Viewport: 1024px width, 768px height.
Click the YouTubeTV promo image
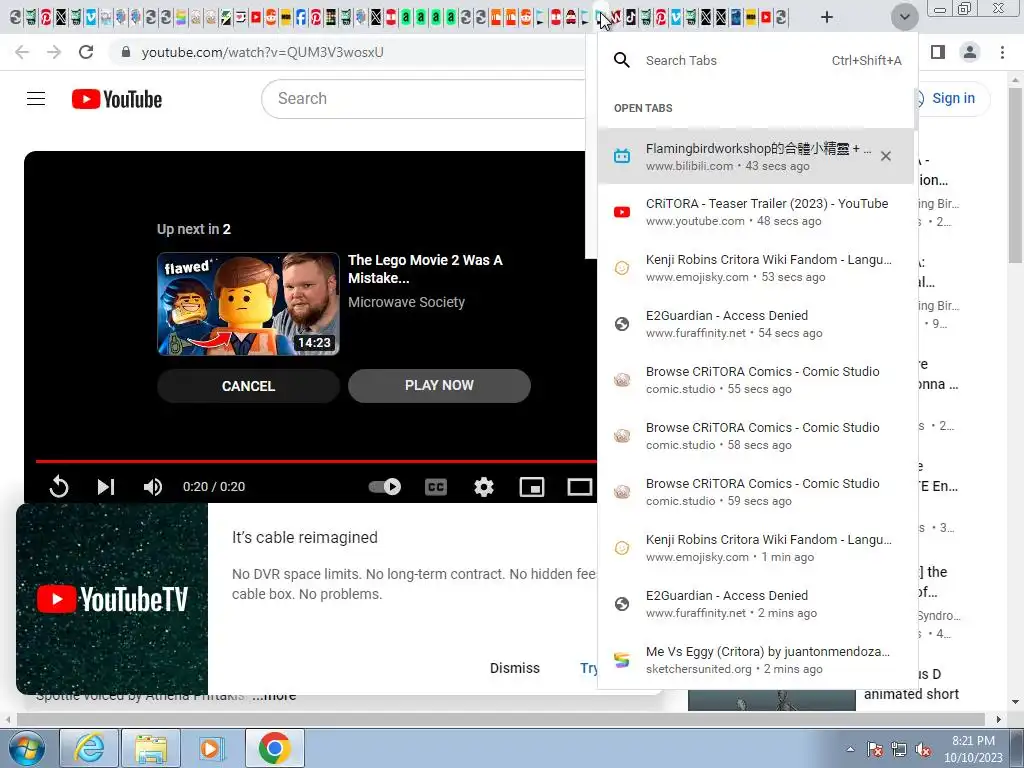(112, 599)
